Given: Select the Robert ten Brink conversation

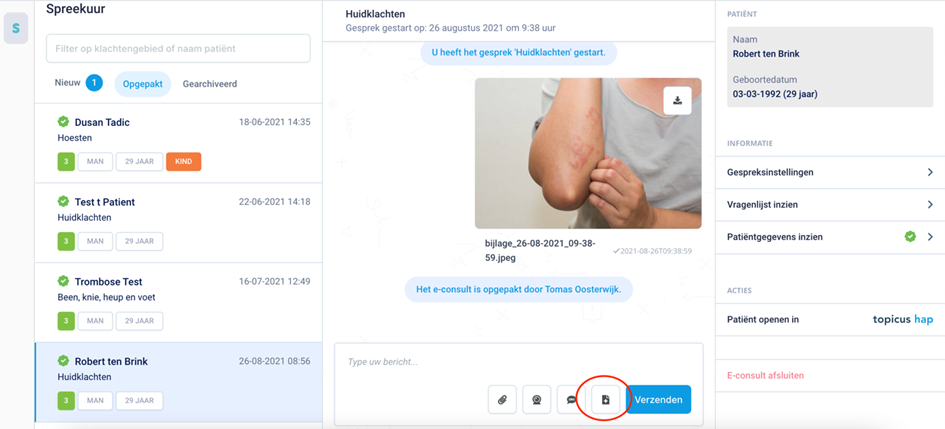Looking at the screenshot, I should [x=179, y=382].
